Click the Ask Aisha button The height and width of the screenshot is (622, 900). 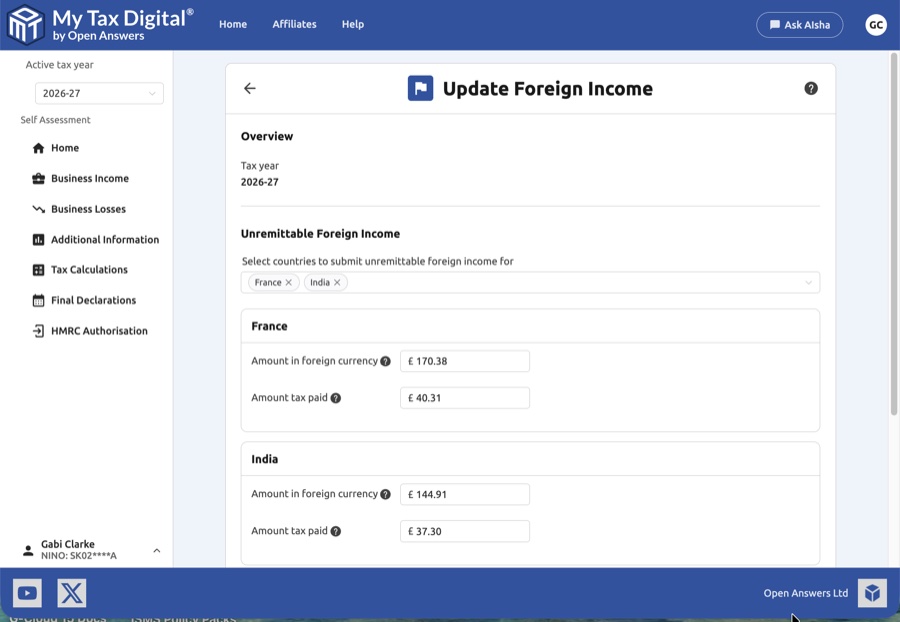pyautogui.click(x=800, y=24)
